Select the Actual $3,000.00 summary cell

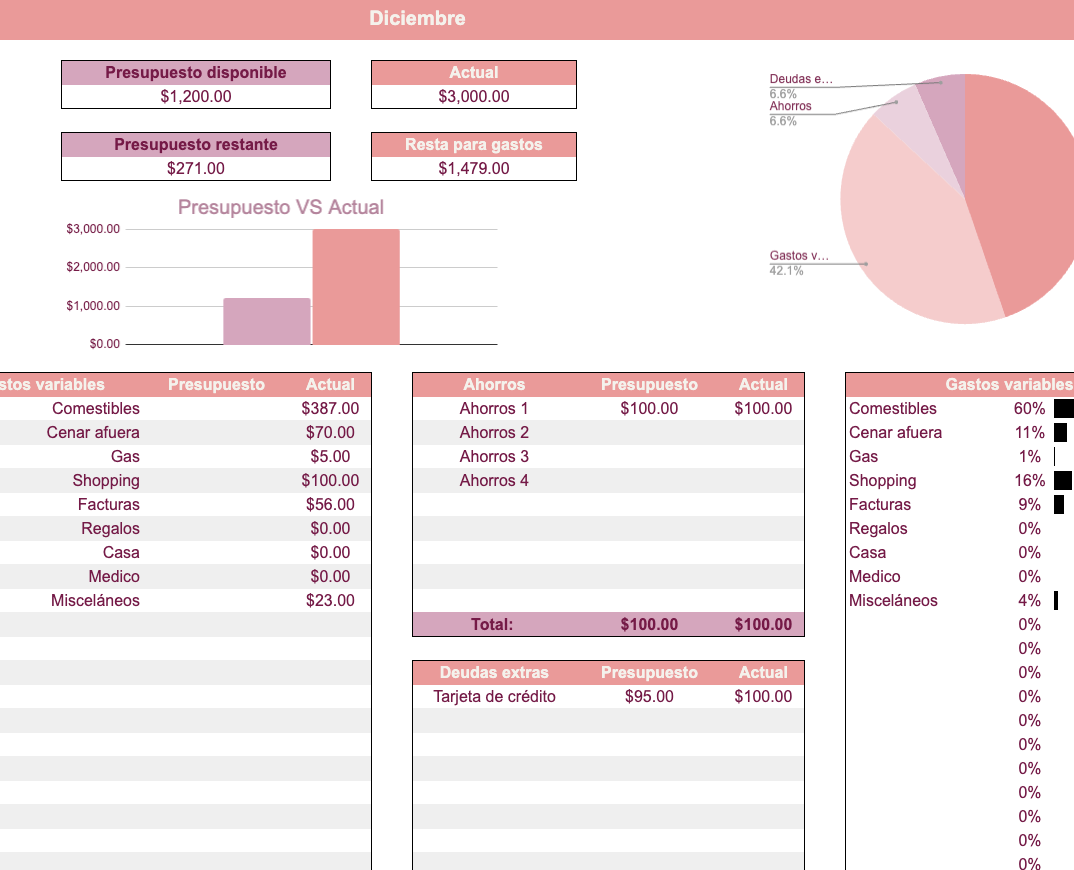coord(473,97)
